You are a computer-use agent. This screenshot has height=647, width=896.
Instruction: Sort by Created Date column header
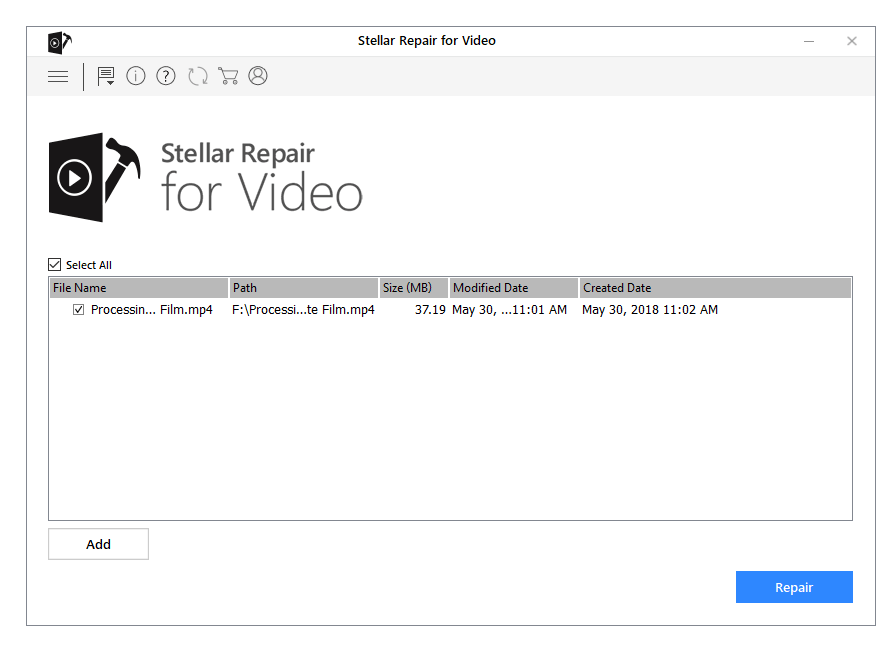pyautogui.click(x=715, y=288)
